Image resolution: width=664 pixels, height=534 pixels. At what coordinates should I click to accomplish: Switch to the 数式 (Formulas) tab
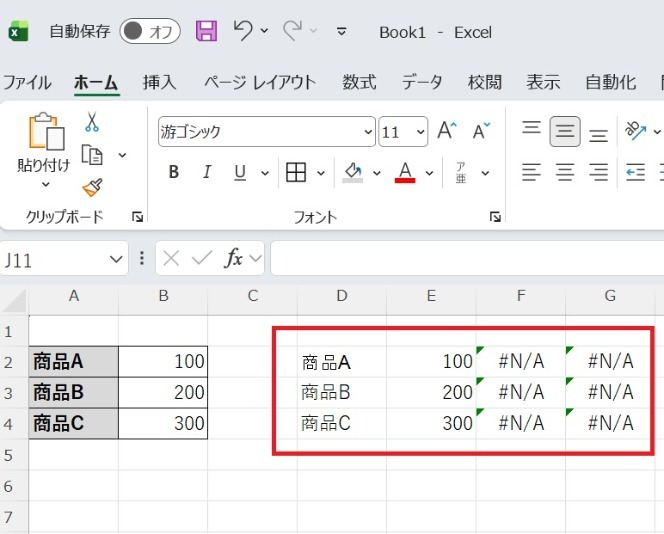pos(359,82)
